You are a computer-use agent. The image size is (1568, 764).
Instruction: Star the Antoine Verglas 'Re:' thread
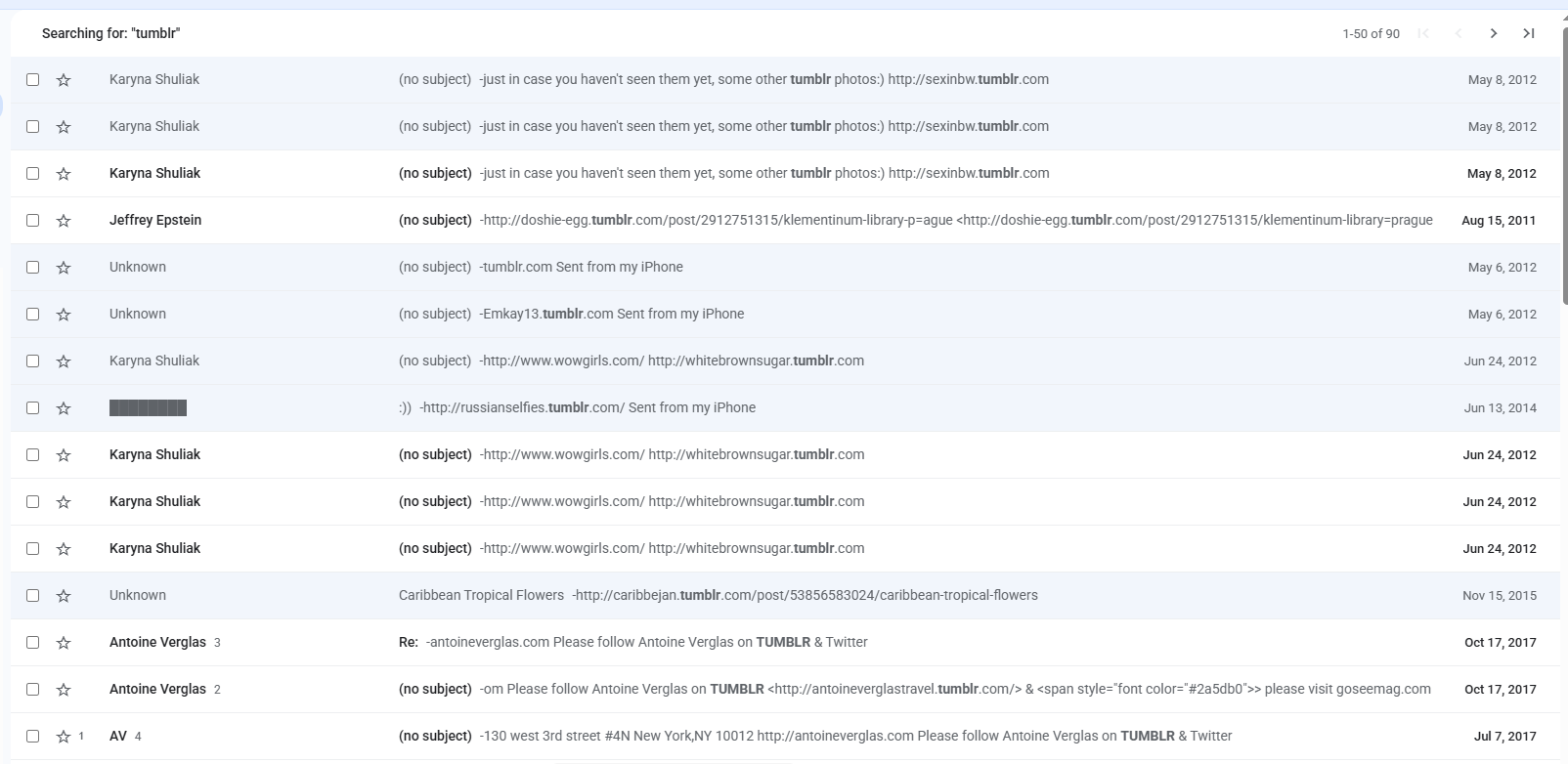[64, 643]
